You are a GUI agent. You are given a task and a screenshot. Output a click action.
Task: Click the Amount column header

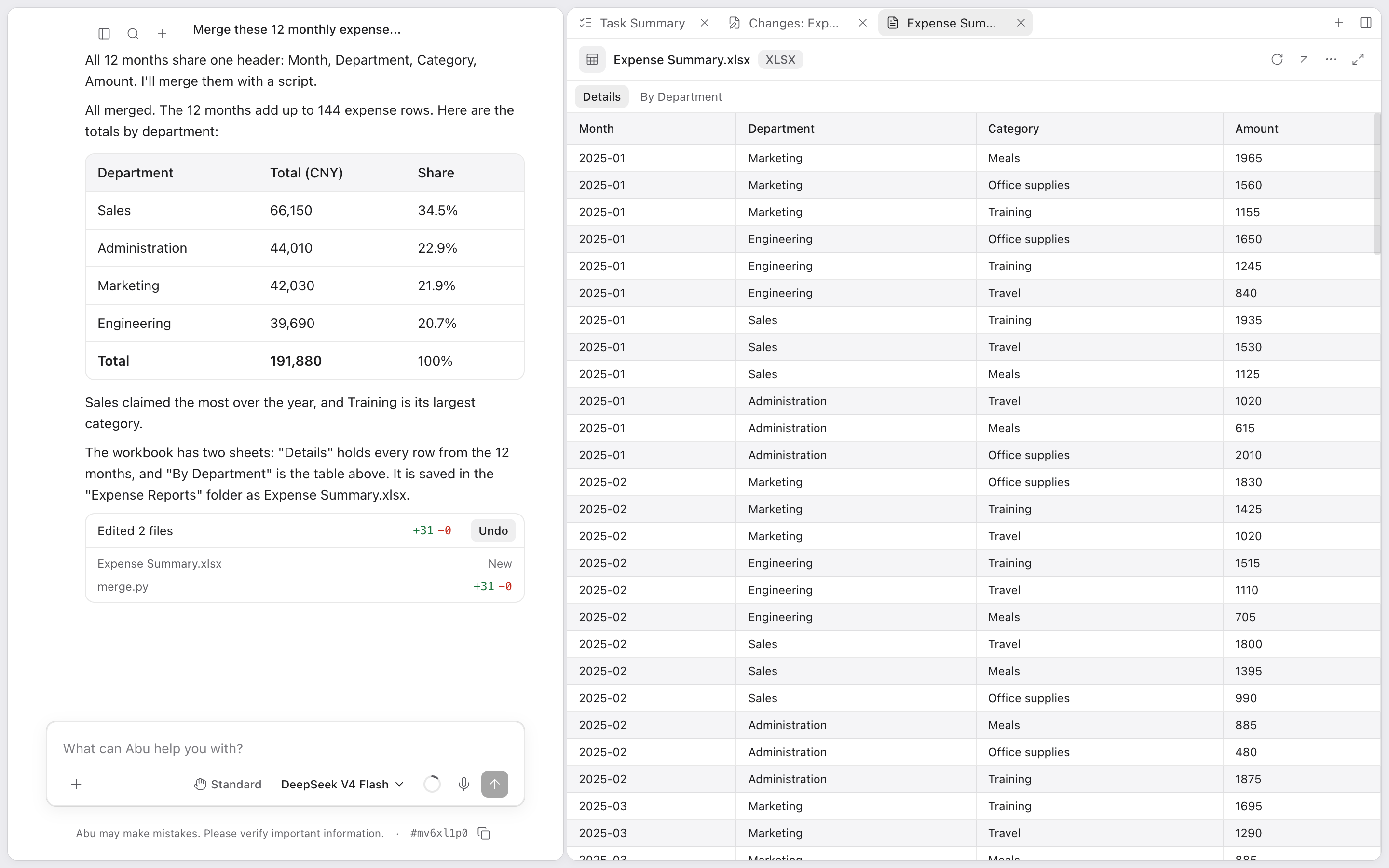point(1298,129)
